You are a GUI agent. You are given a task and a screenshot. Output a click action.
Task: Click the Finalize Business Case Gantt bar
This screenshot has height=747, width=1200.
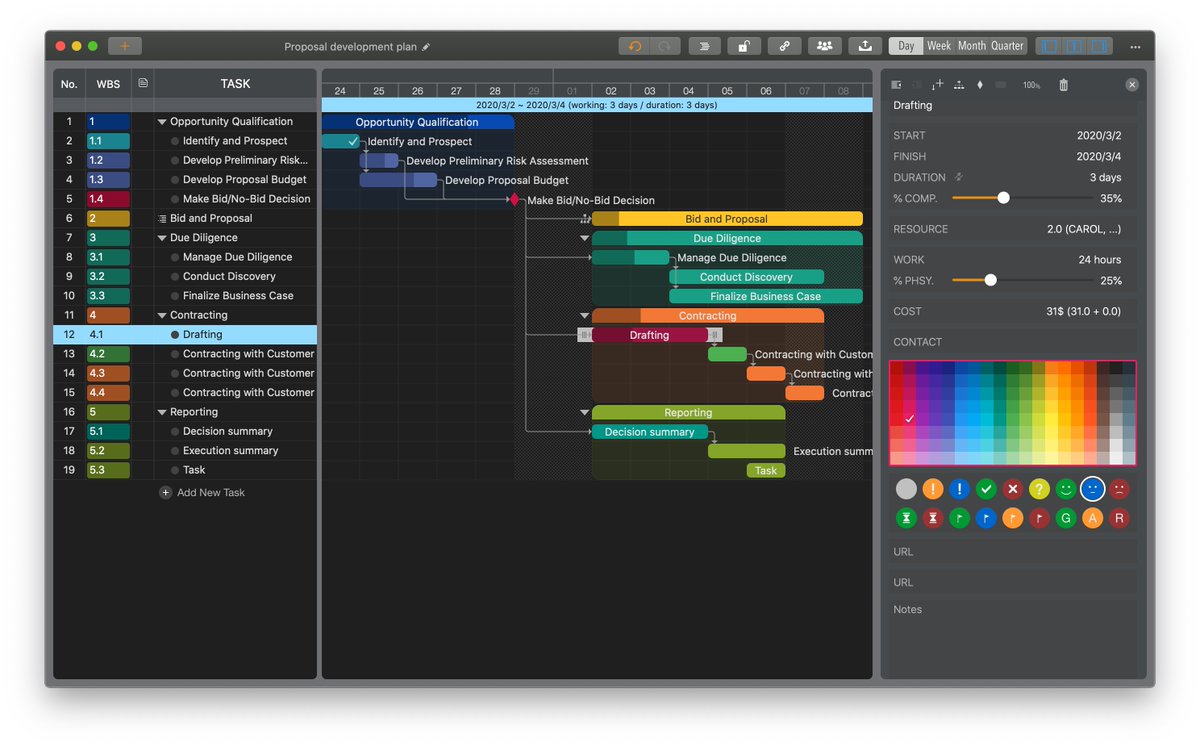pos(766,296)
